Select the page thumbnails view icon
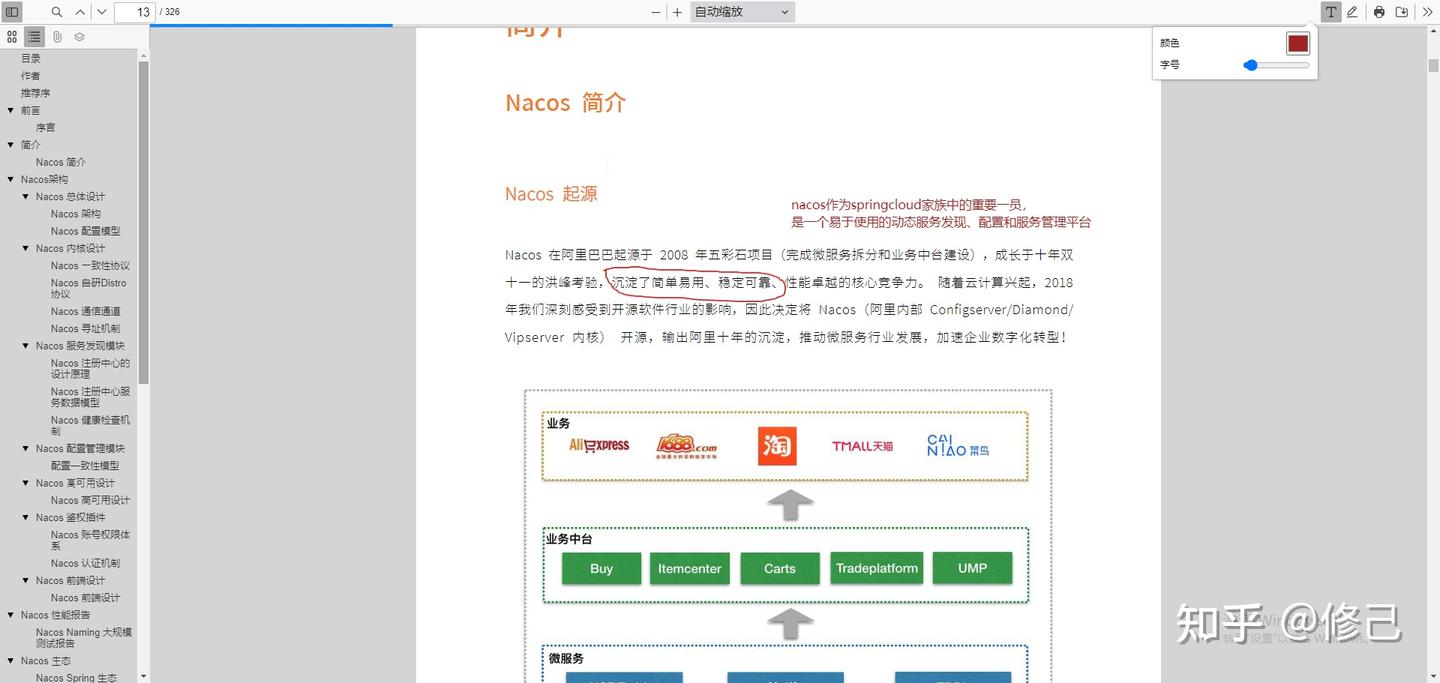 pos(10,36)
